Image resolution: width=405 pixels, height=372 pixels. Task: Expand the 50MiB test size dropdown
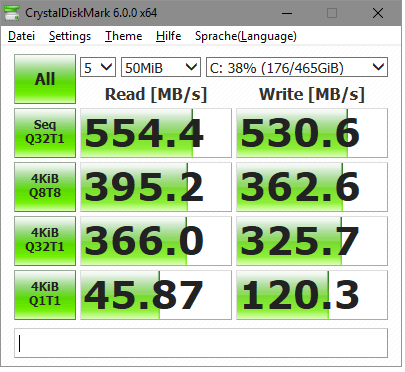tap(161, 67)
